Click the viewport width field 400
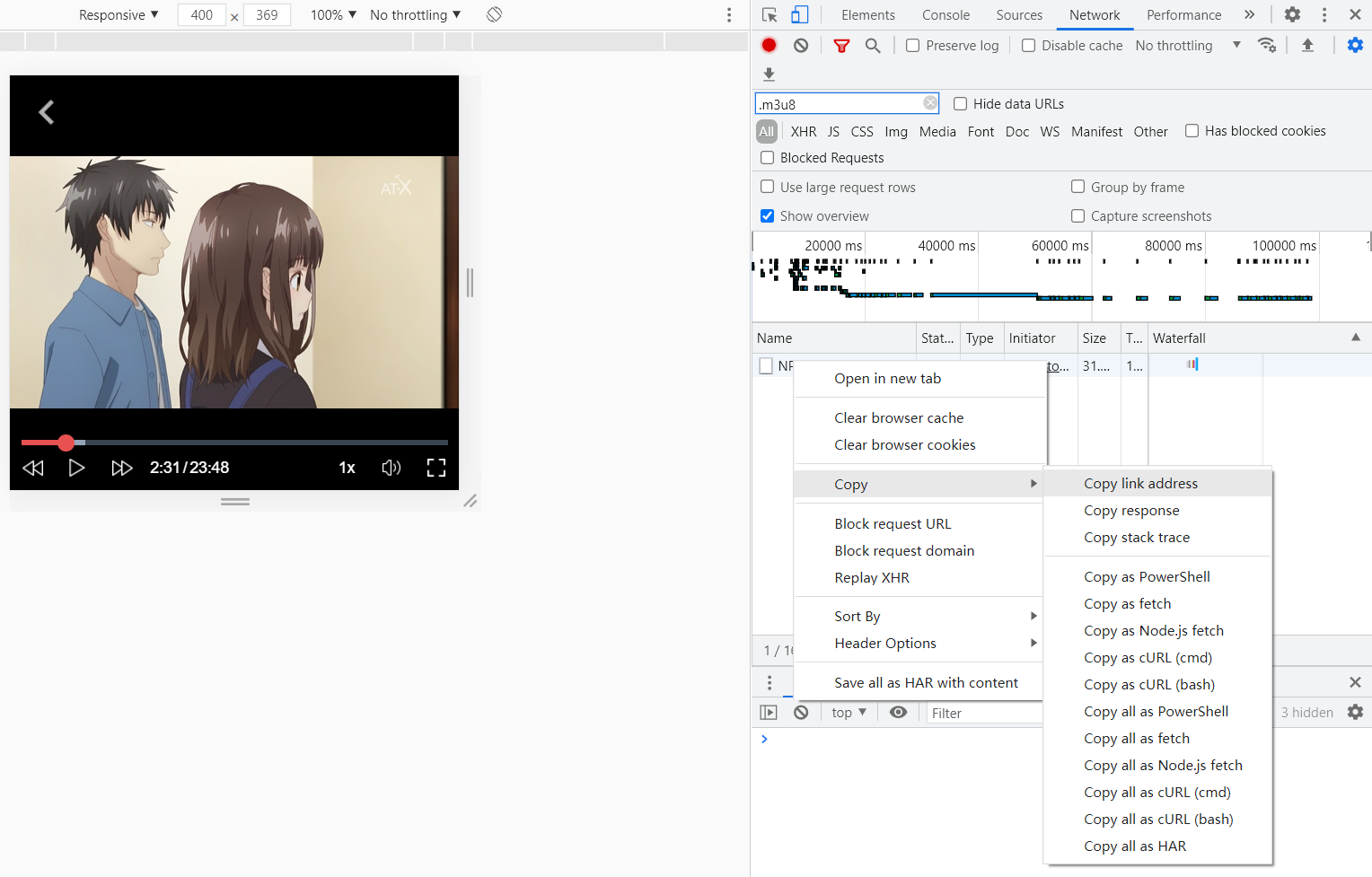1372x877 pixels. coord(202,14)
